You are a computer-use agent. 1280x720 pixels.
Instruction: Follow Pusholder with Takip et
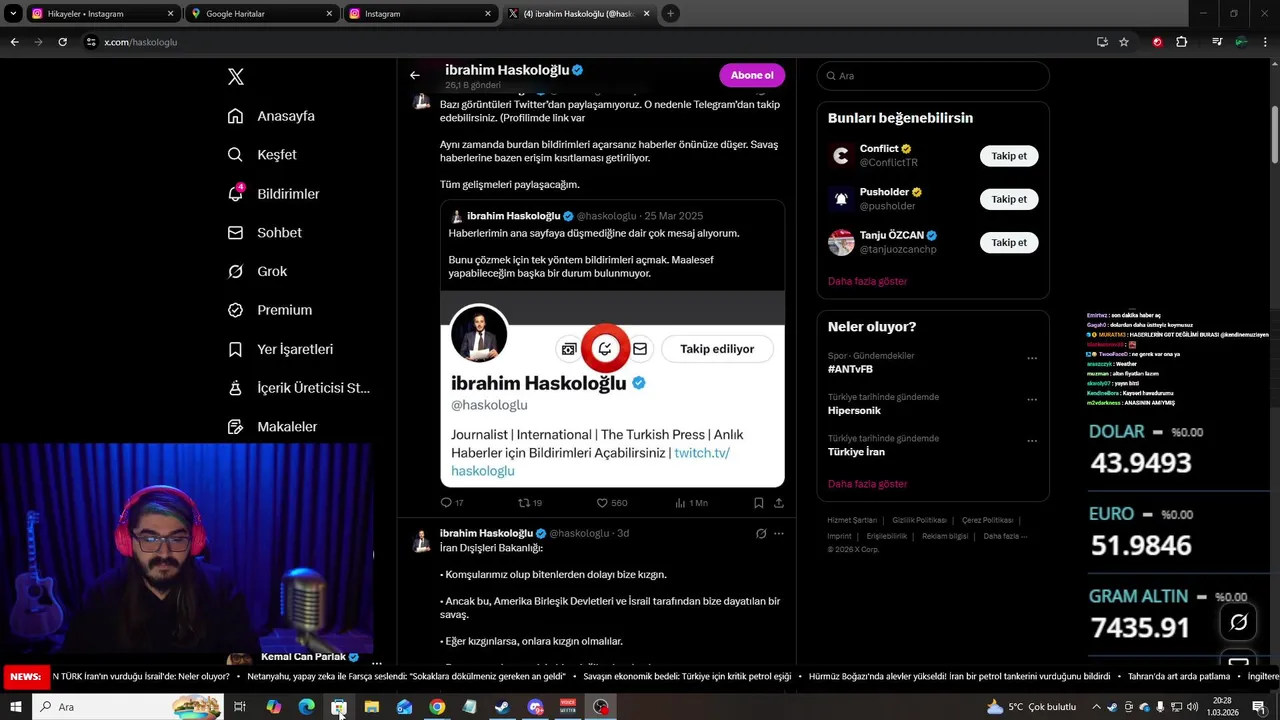pos(1009,199)
